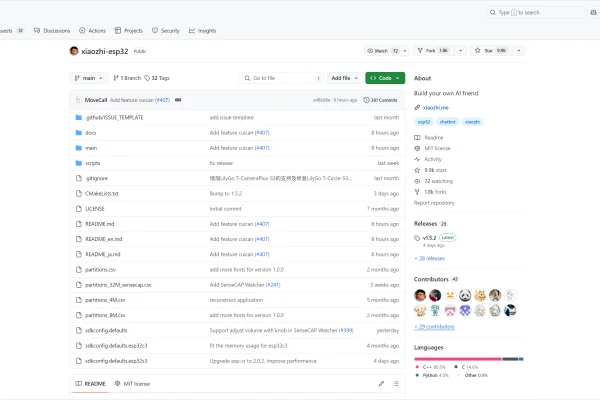Expand the Fork options arrow
600x400 pixels.
point(461,51)
